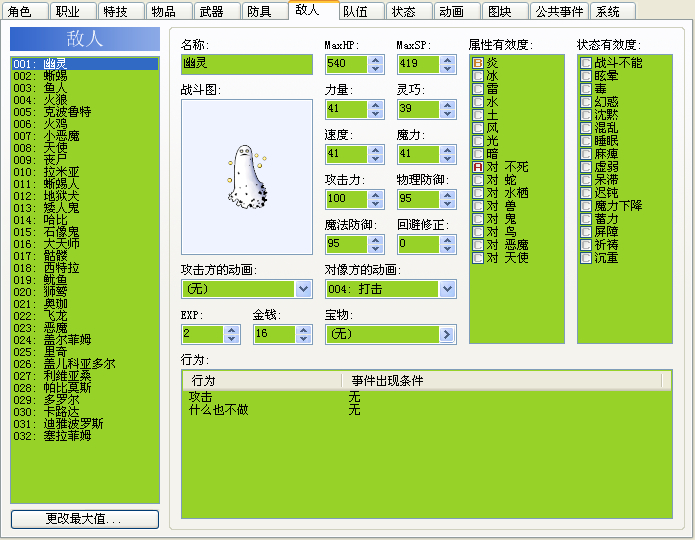Switch to the 角色 tab

[x=25, y=12]
